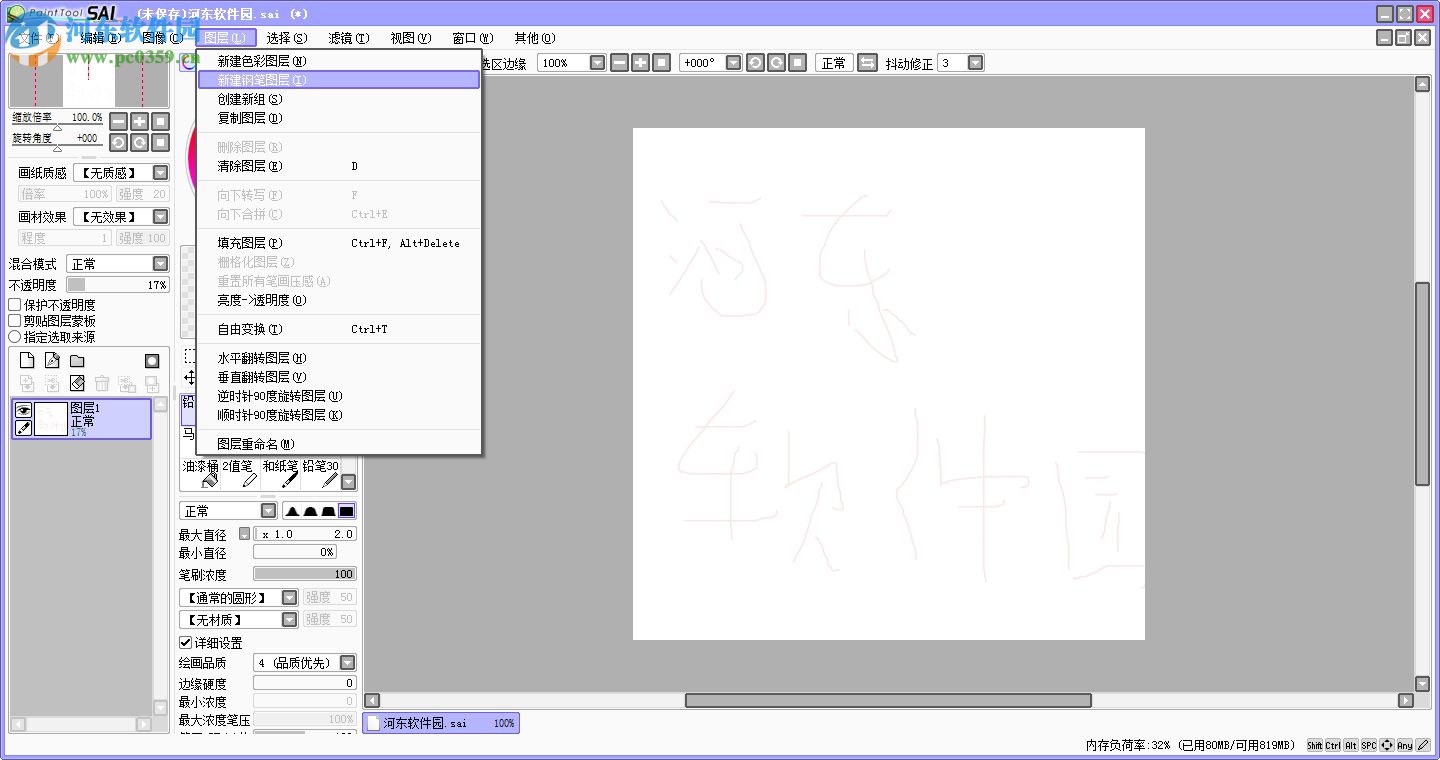Reset rotation button in top toolbar
The image size is (1440, 760).
pos(797,62)
